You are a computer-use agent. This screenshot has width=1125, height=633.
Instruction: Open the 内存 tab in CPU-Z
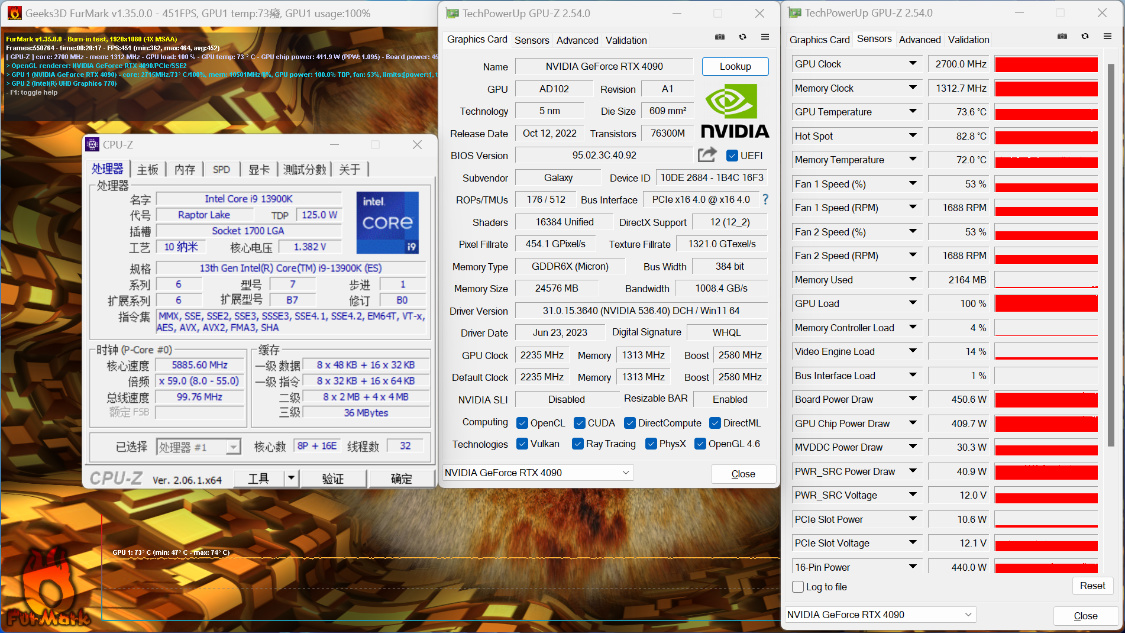[x=184, y=169]
